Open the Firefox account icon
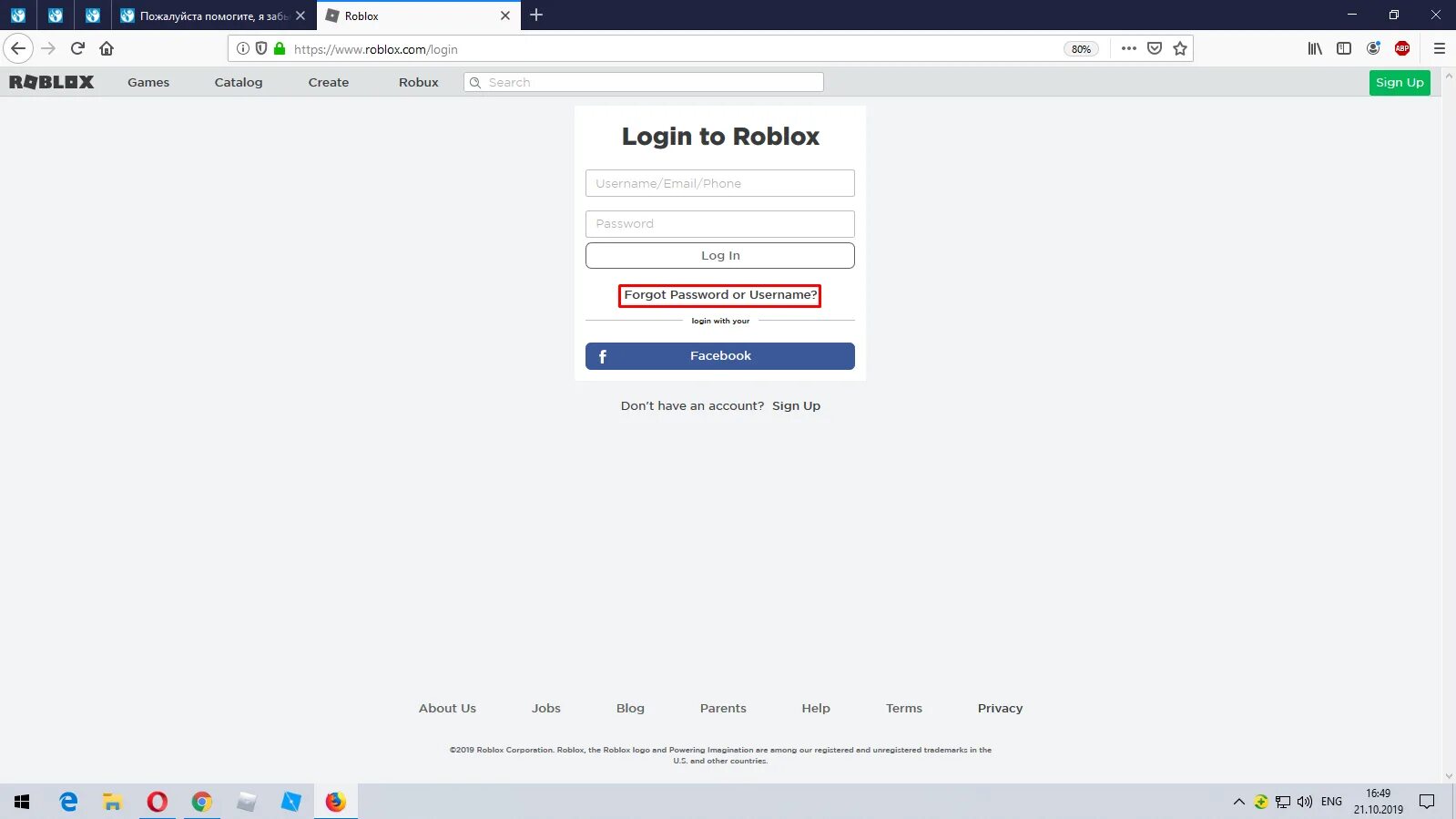 [x=1373, y=48]
